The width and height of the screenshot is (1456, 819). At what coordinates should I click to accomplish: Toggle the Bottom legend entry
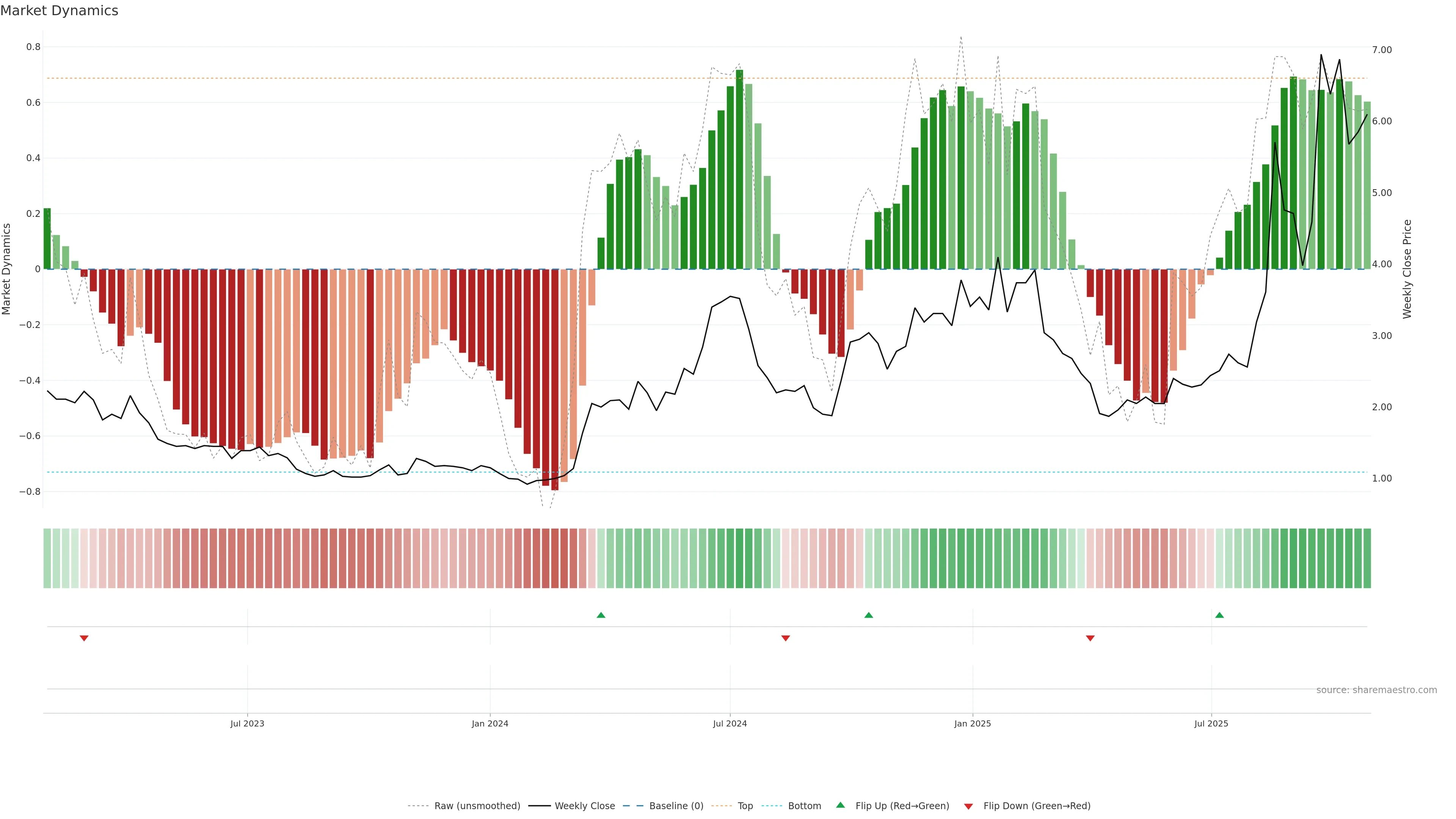[x=804, y=806]
